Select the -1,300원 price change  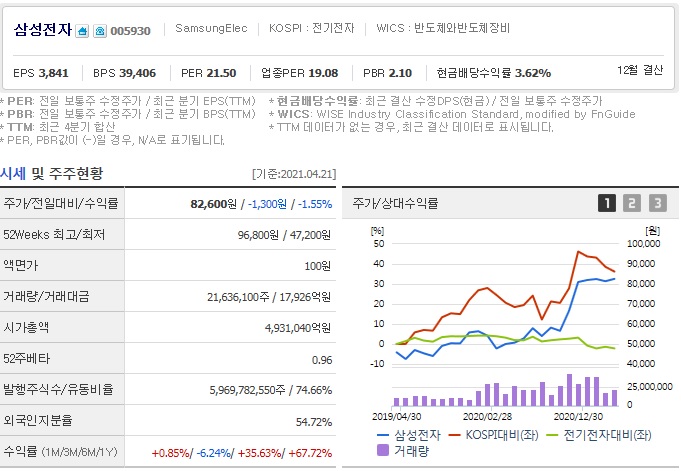click(x=267, y=204)
